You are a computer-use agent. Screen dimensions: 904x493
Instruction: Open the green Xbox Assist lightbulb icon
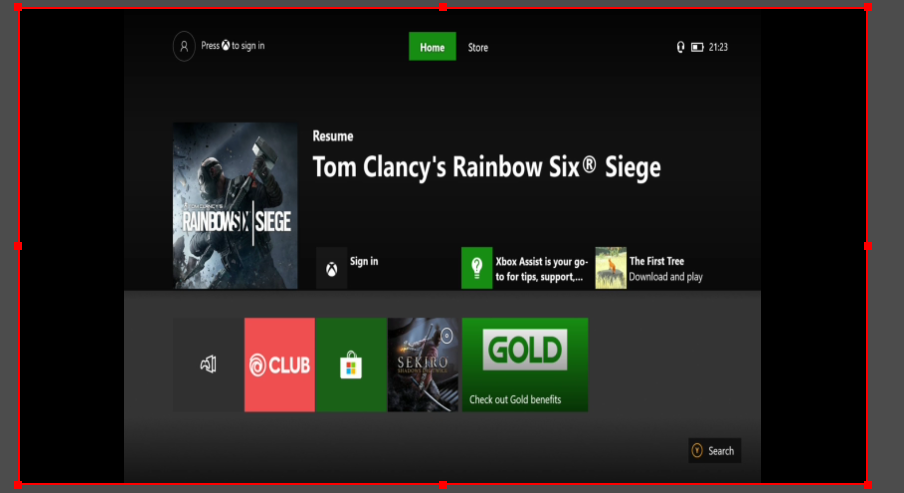(x=477, y=268)
